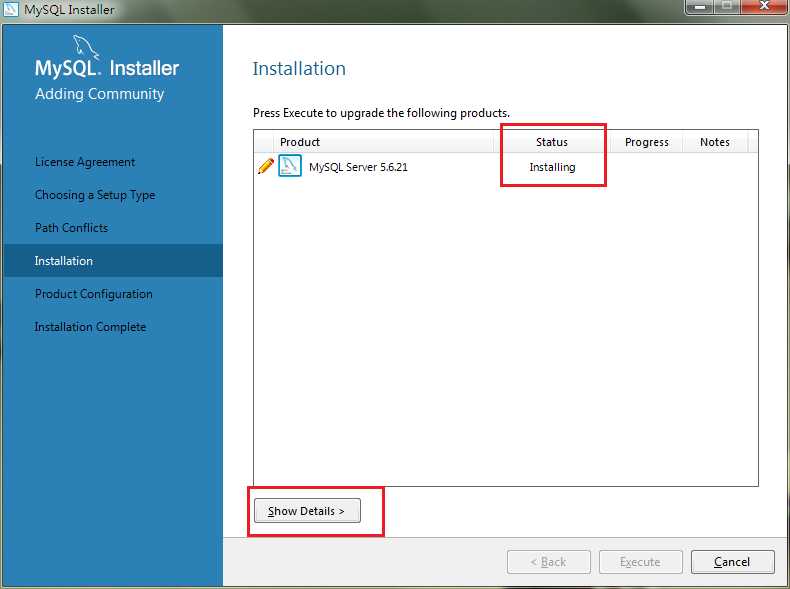
Task: Click the MySQL Installer title bar icon
Action: click(x=11, y=9)
